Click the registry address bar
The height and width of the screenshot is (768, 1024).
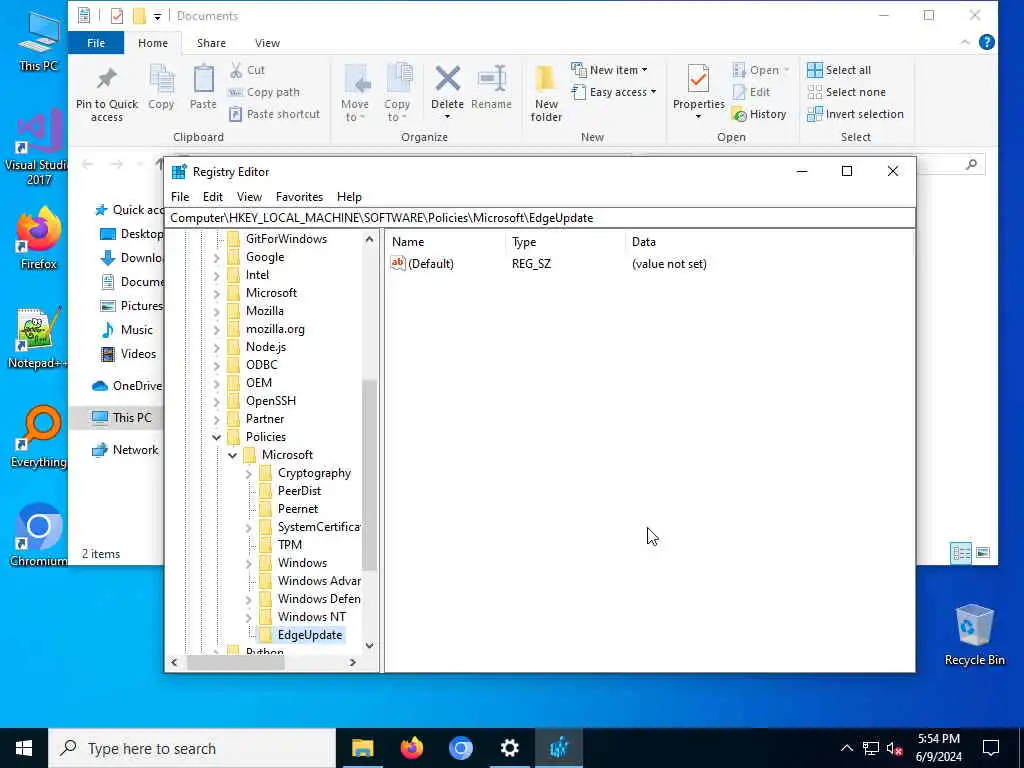539,218
